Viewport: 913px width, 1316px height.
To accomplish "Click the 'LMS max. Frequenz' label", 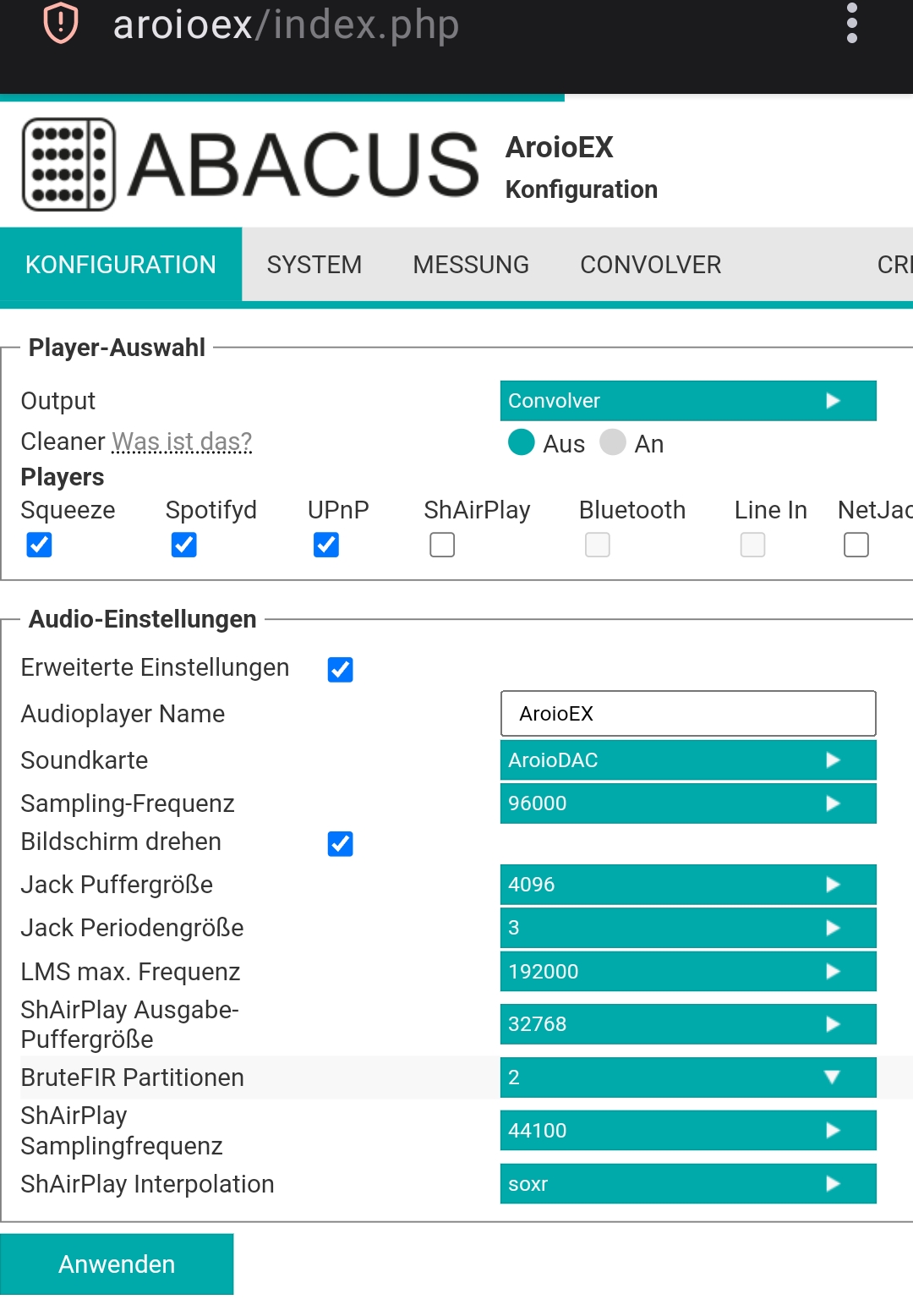I will pyautogui.click(x=131, y=972).
